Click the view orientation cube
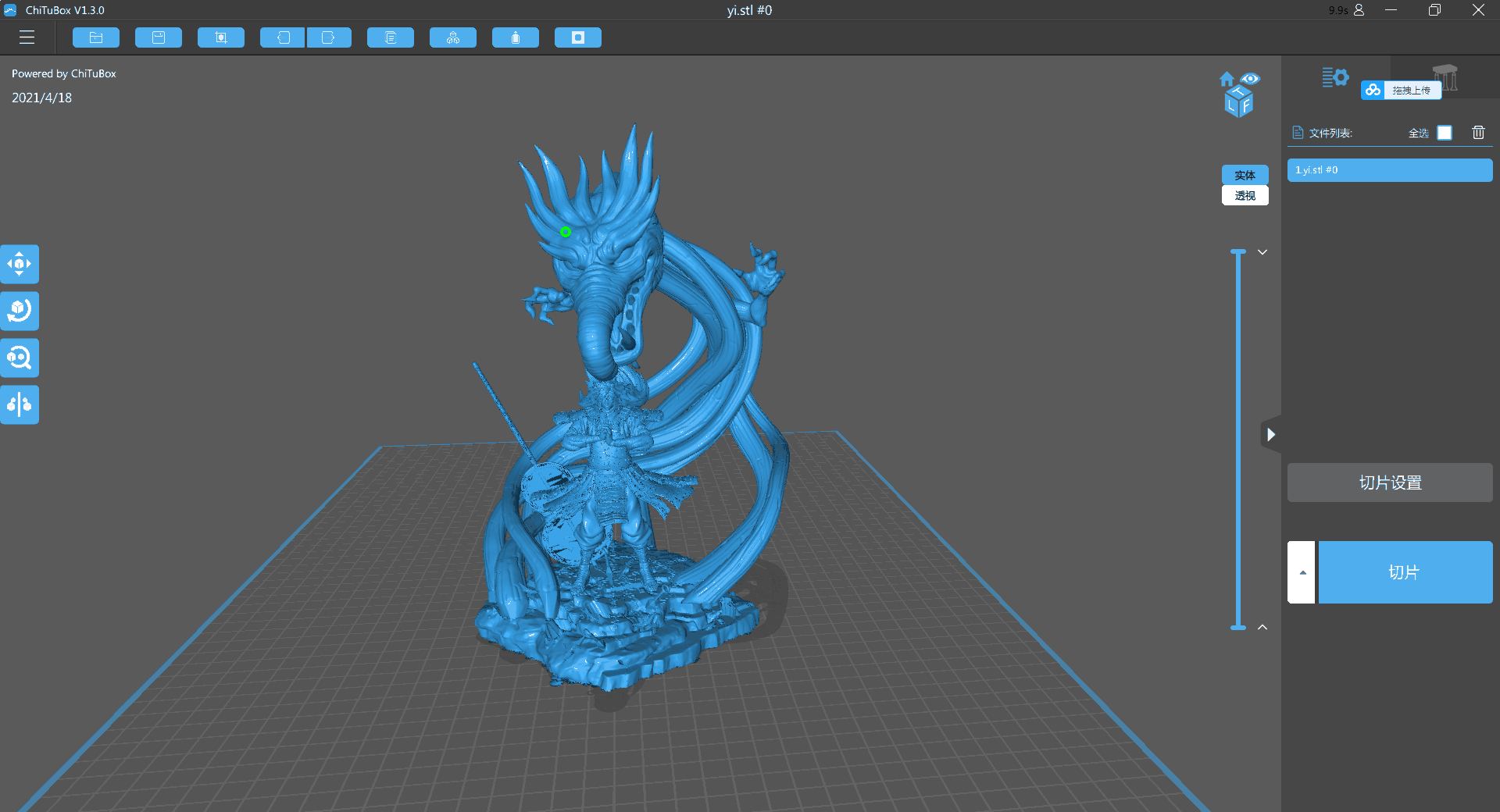 (1238, 102)
